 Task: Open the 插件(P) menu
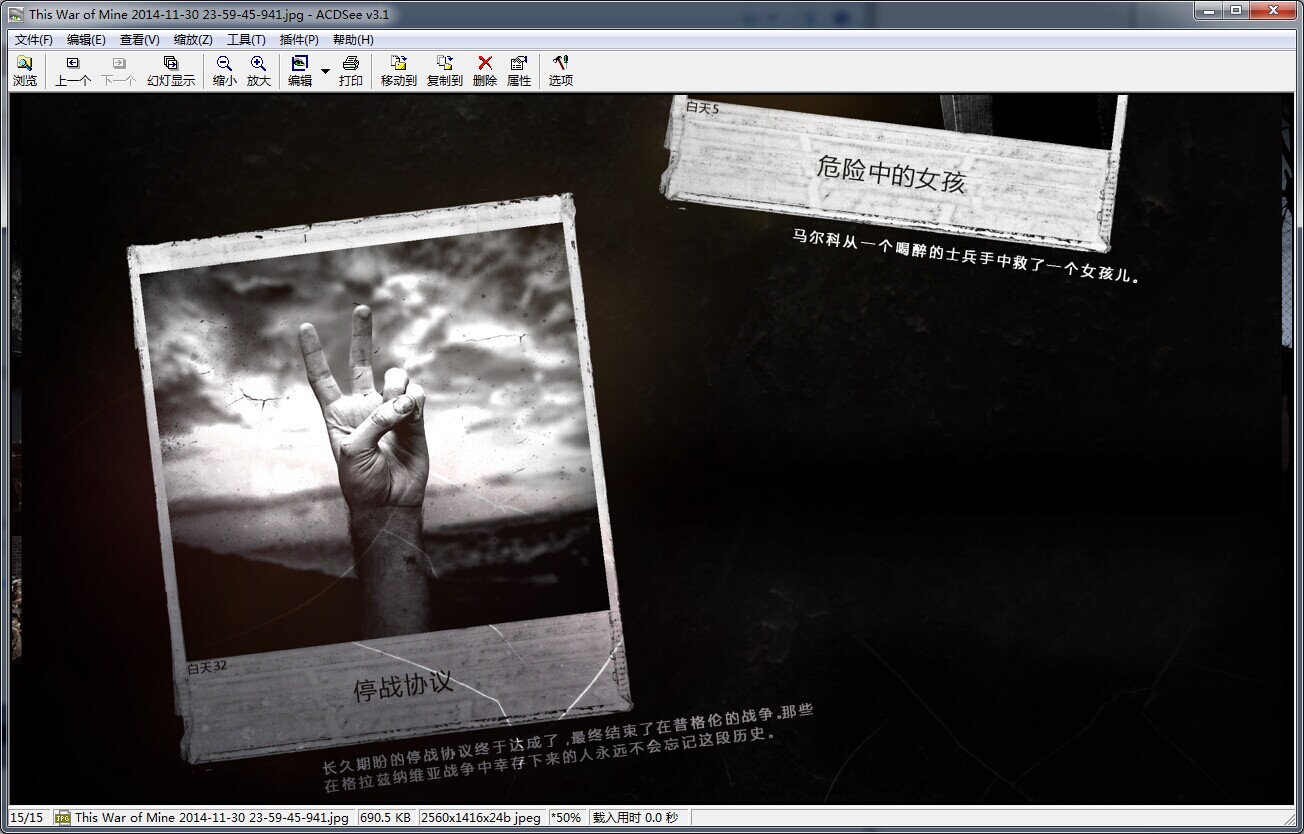299,40
